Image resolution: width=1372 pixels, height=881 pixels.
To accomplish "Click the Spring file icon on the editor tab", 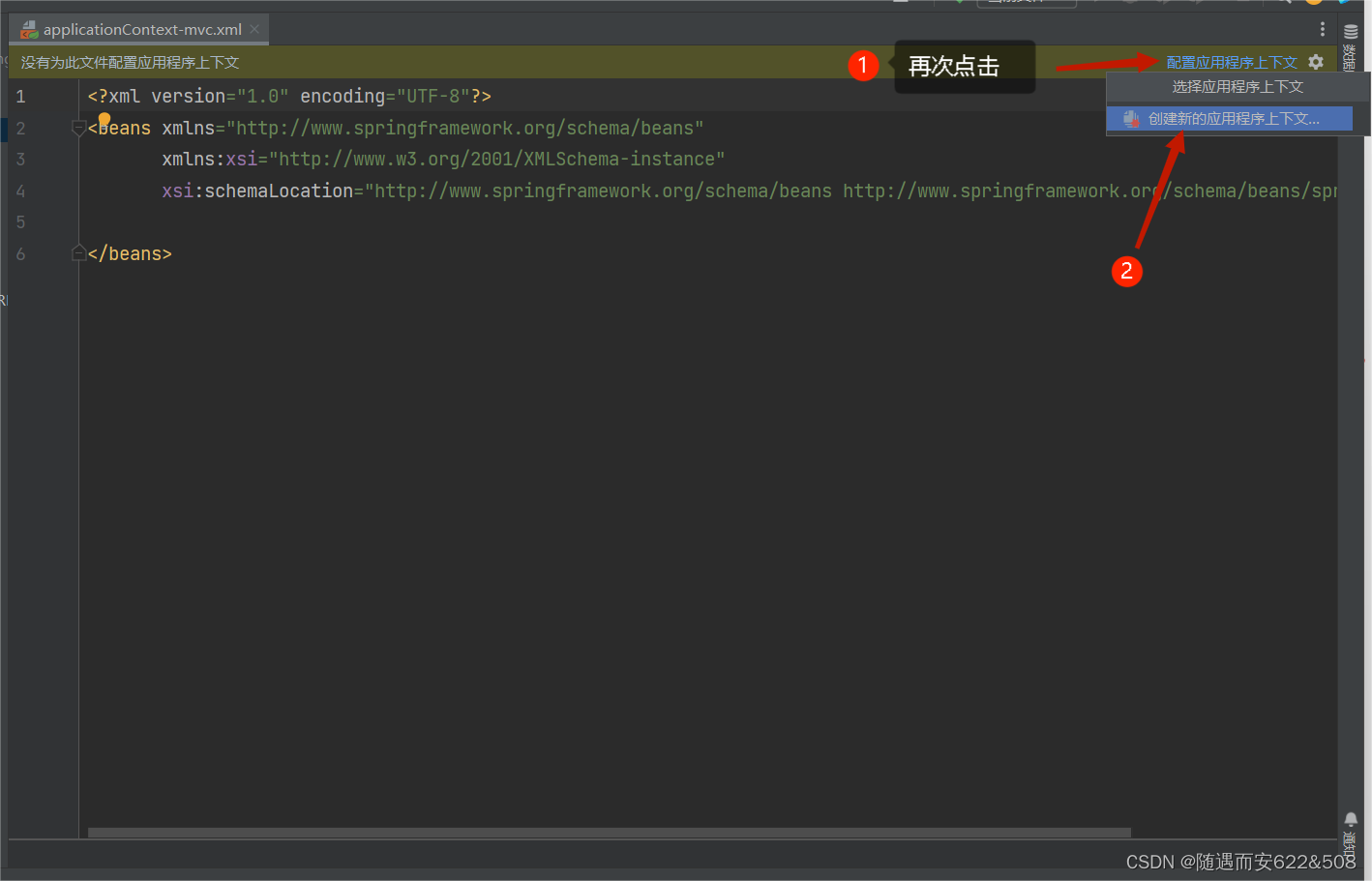I will [x=27, y=29].
